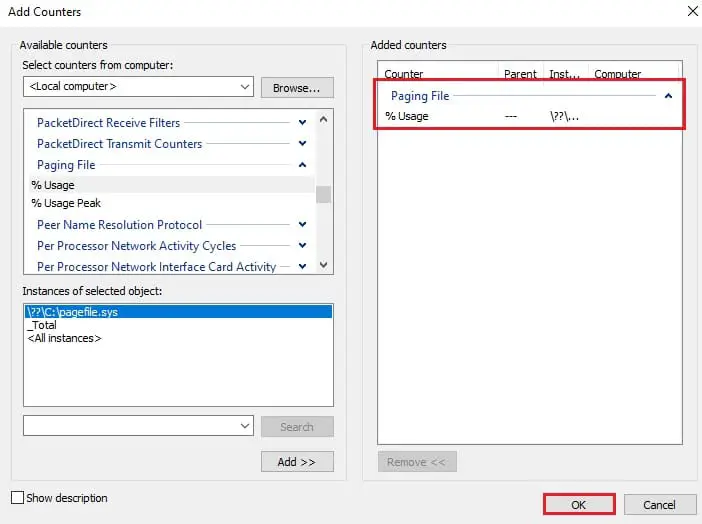Click the PacketDirect Receive Filters label
The image size is (702, 524).
(108, 122)
